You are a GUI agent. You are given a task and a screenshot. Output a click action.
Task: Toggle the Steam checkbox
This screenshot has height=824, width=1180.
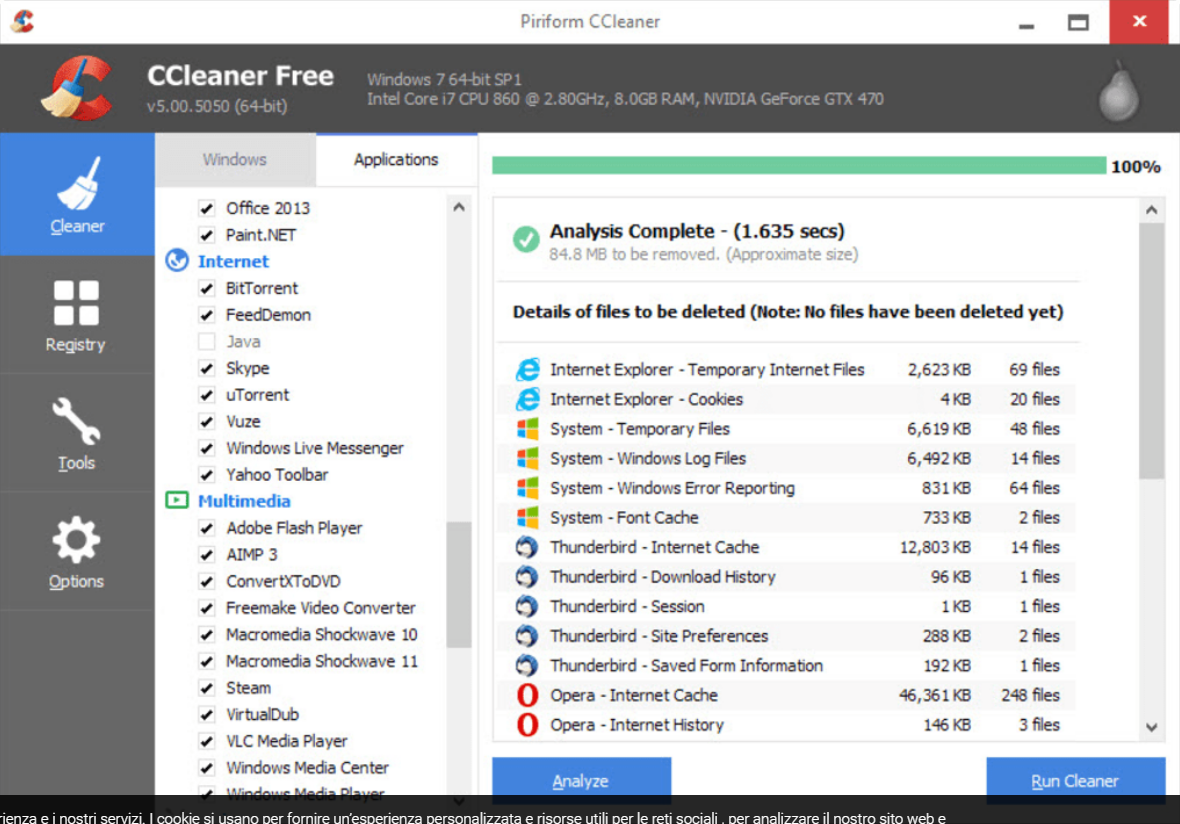point(207,688)
